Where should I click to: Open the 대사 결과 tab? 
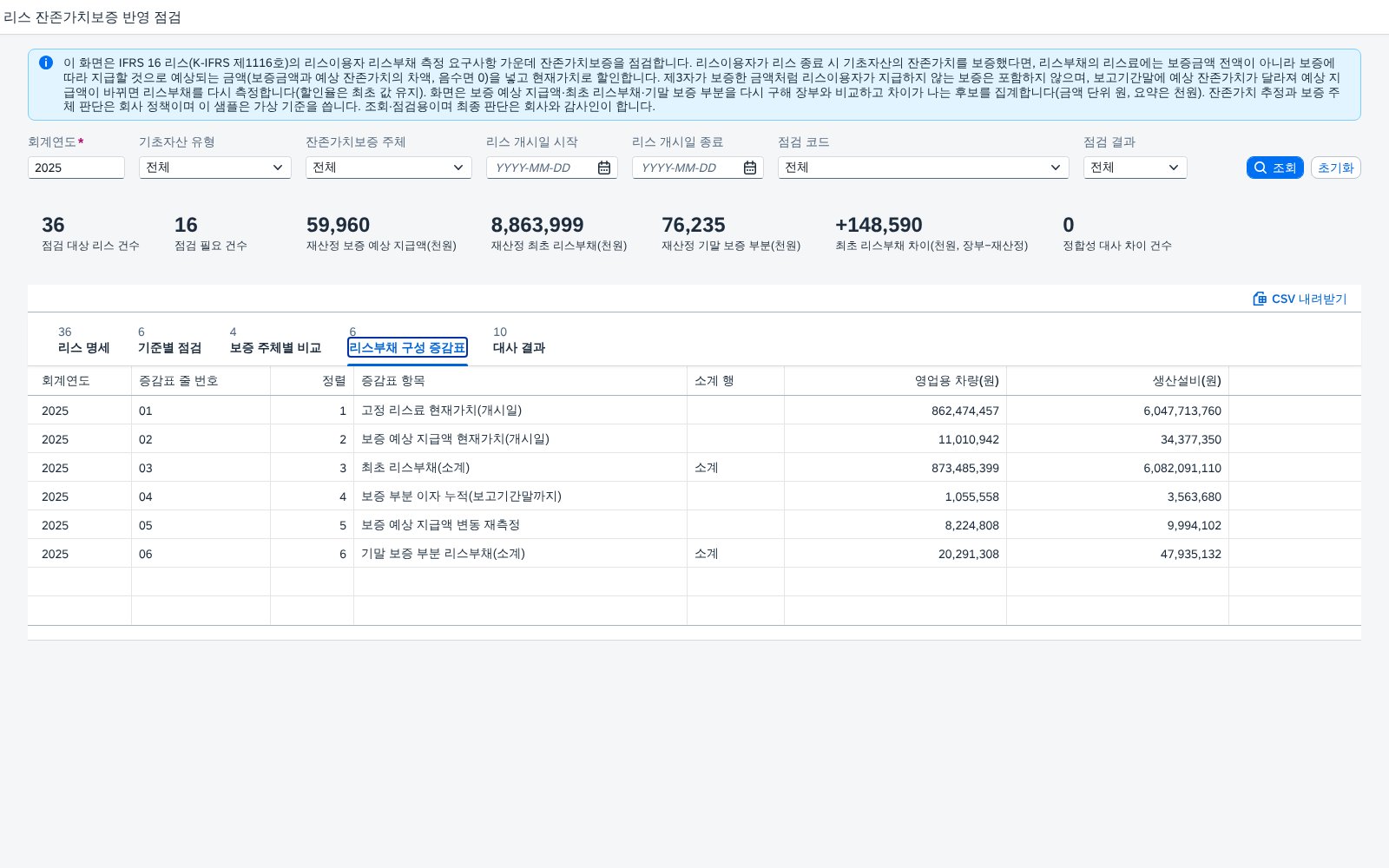click(519, 340)
